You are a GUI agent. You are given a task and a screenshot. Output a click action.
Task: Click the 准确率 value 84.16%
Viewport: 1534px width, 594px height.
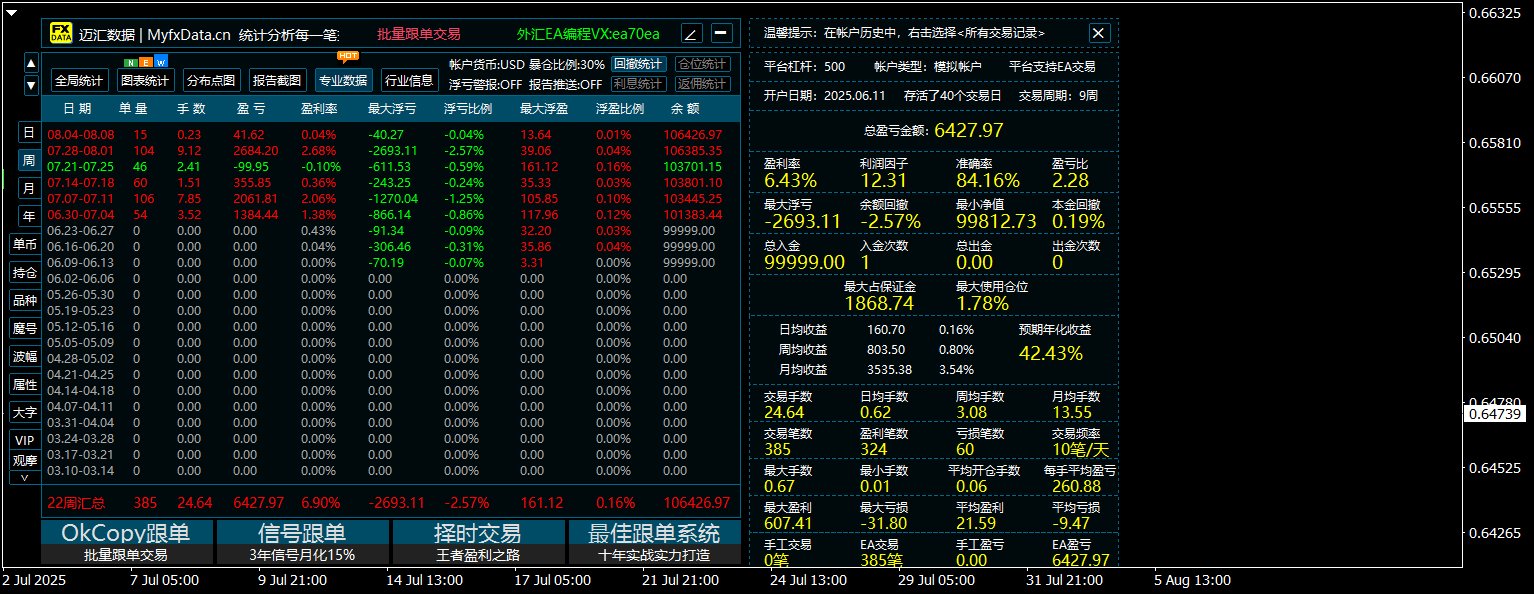point(988,180)
